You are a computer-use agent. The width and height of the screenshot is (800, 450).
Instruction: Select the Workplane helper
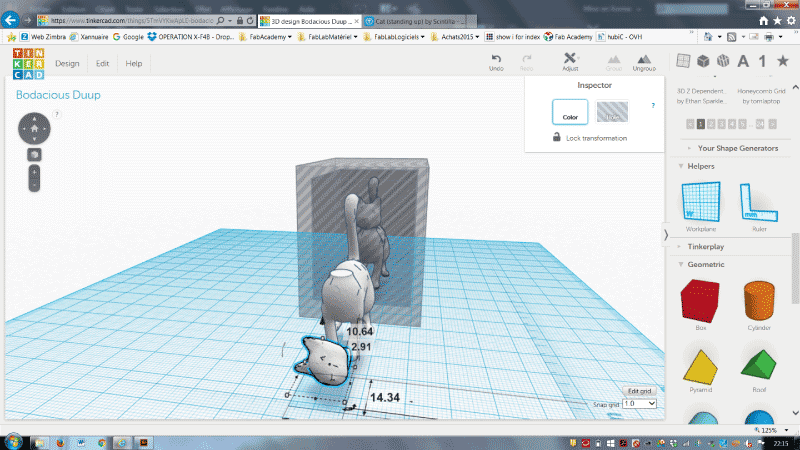(x=701, y=207)
